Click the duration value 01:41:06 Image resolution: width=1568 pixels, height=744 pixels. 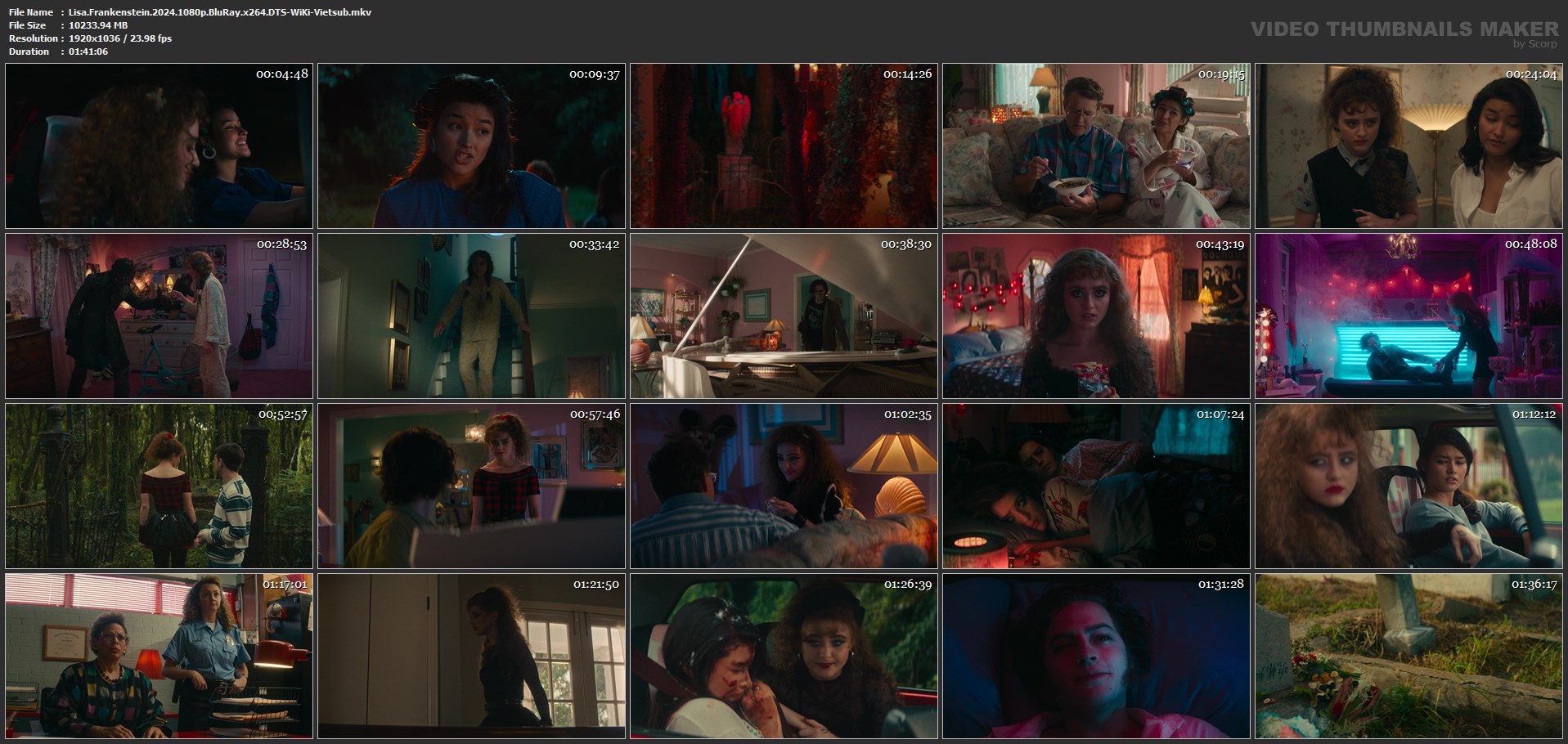click(x=88, y=52)
